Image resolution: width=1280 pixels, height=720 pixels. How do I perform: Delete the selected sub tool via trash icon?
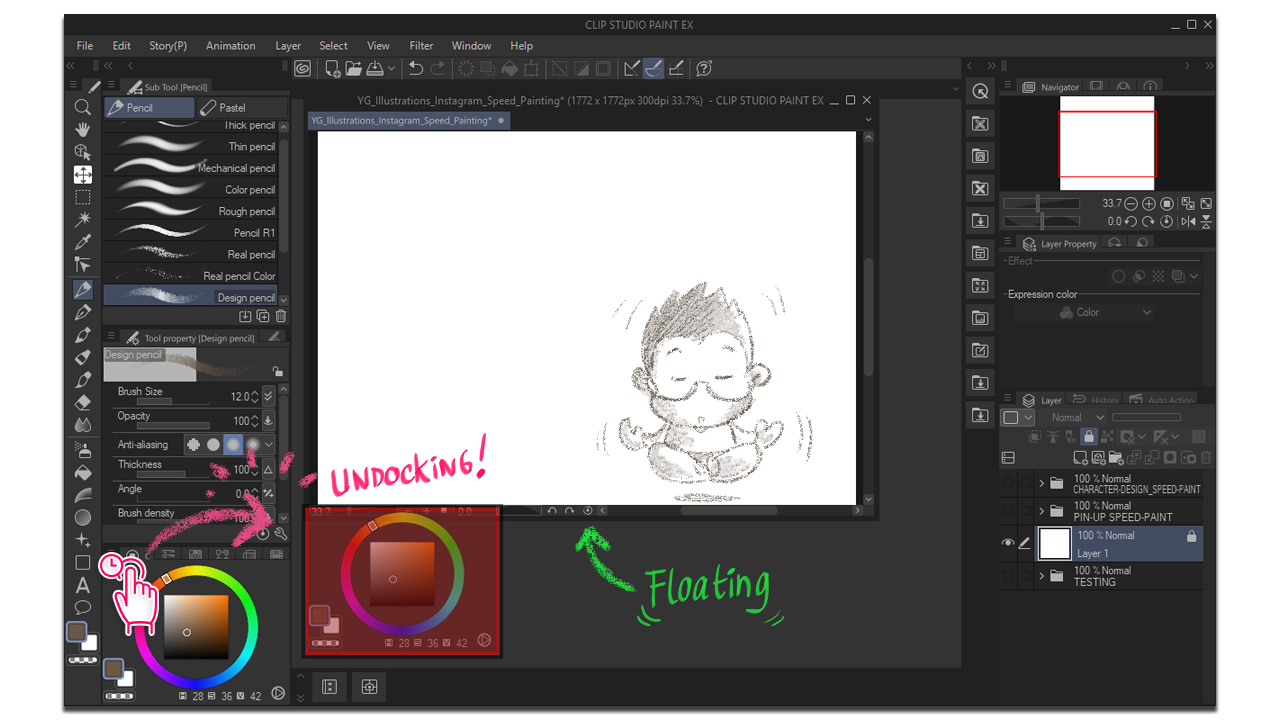coord(281,316)
